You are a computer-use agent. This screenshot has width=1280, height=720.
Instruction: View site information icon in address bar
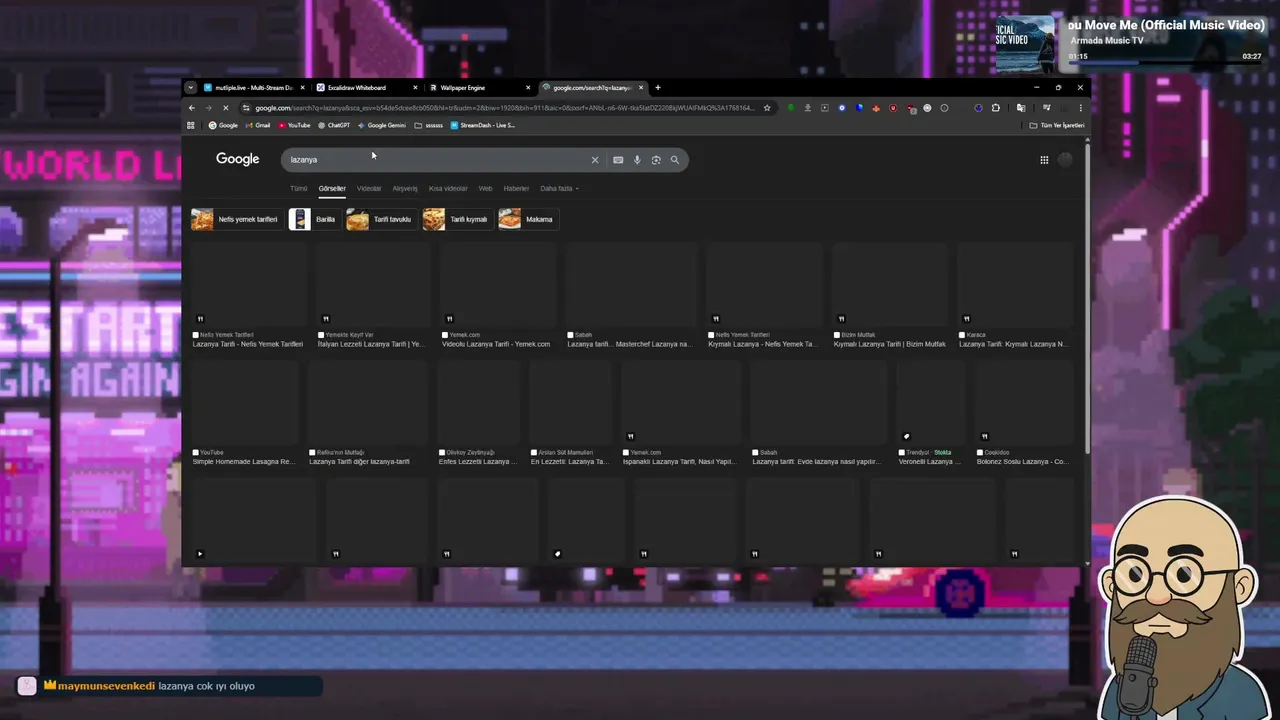(246, 108)
